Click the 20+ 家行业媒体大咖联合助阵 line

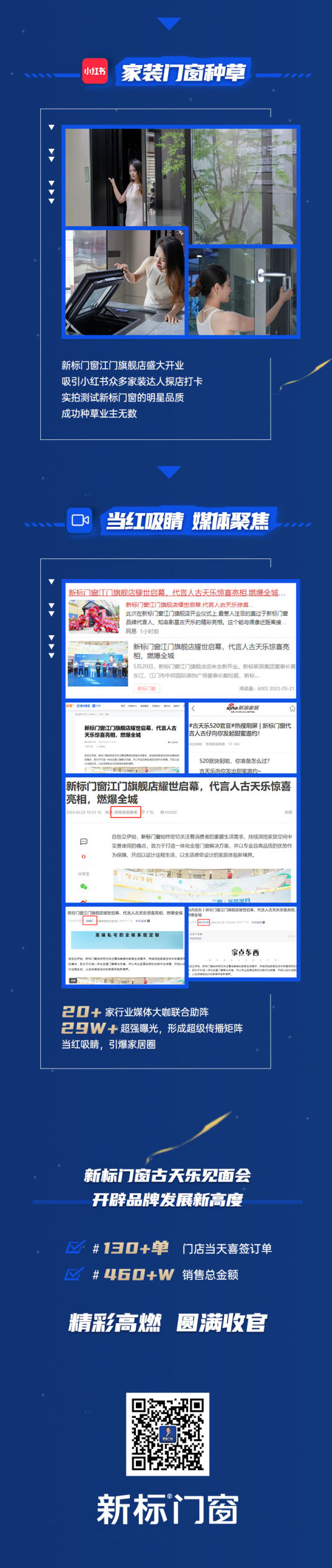(x=135, y=1011)
